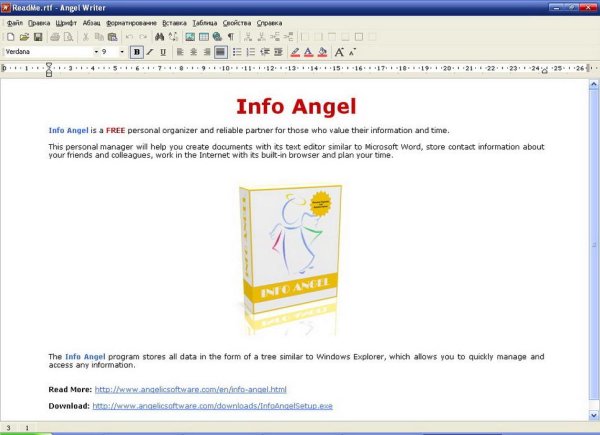Open the Файл menu
This screenshot has height=435, width=600.
pyautogui.click(x=15, y=23)
